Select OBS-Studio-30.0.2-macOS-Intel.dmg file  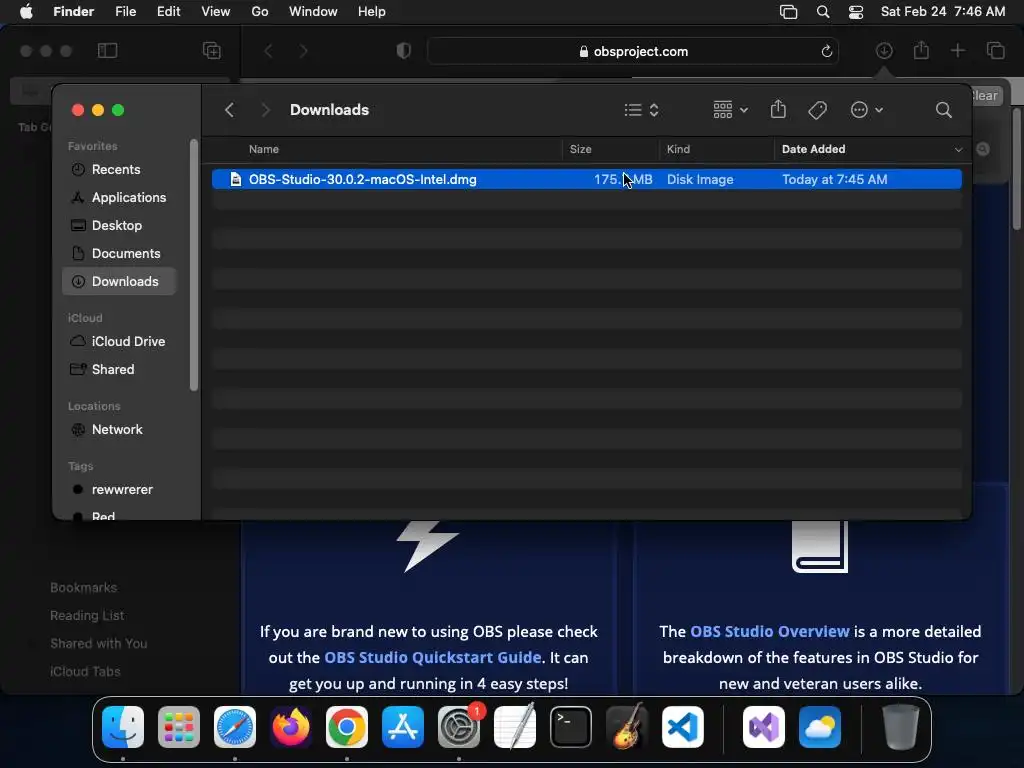(x=586, y=179)
